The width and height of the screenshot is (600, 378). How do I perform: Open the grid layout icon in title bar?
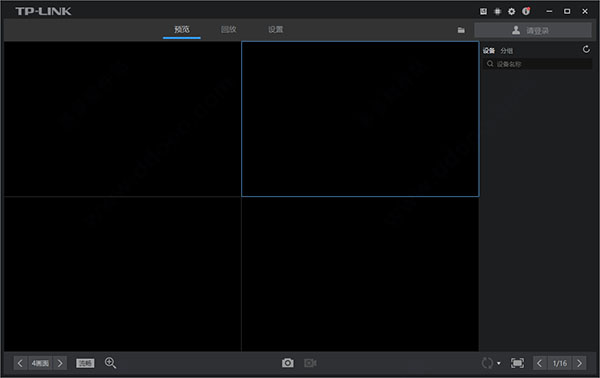[x=497, y=11]
